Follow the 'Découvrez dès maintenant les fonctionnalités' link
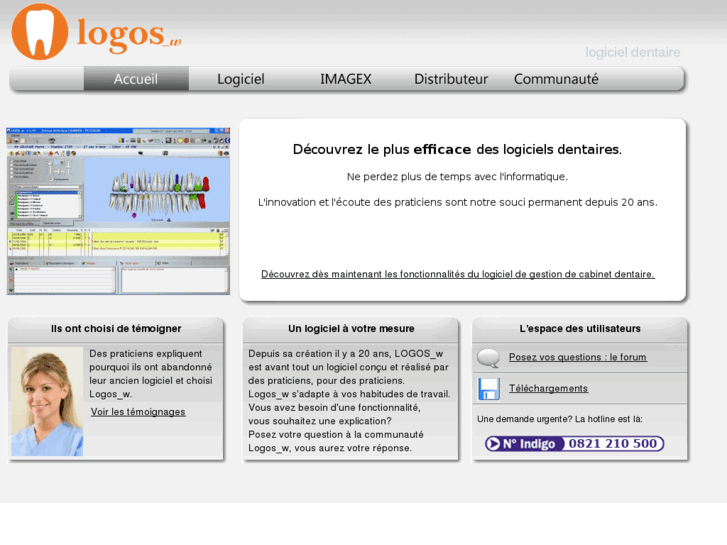This screenshot has height=545, width=727. pos(458,274)
